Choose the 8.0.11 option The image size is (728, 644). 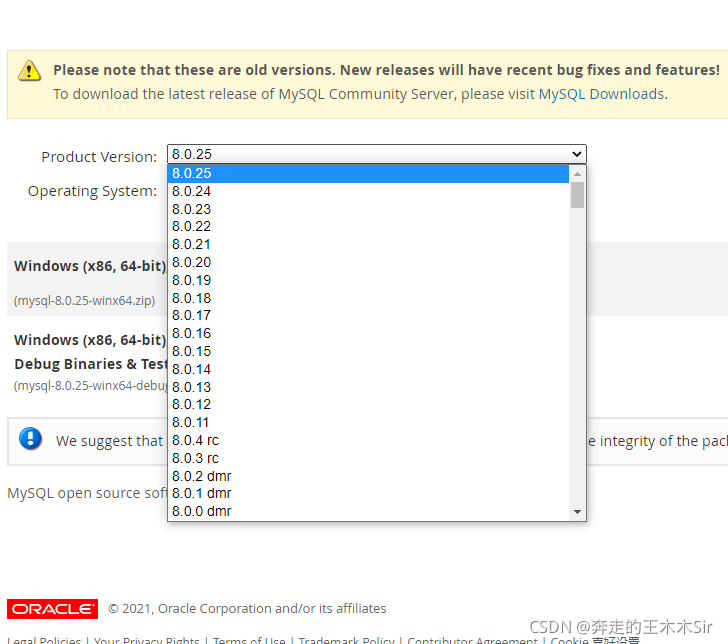coord(368,422)
